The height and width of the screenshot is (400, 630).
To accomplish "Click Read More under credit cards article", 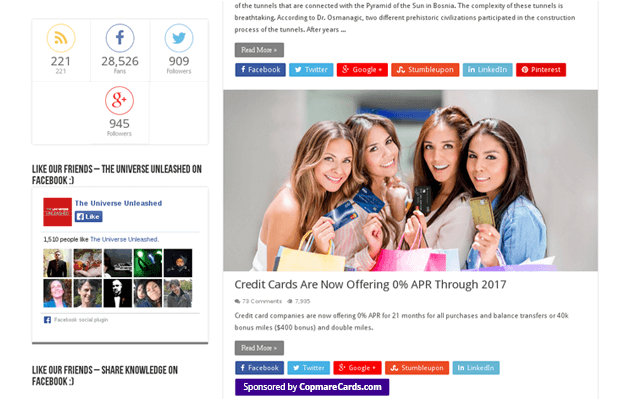I will 259,348.
